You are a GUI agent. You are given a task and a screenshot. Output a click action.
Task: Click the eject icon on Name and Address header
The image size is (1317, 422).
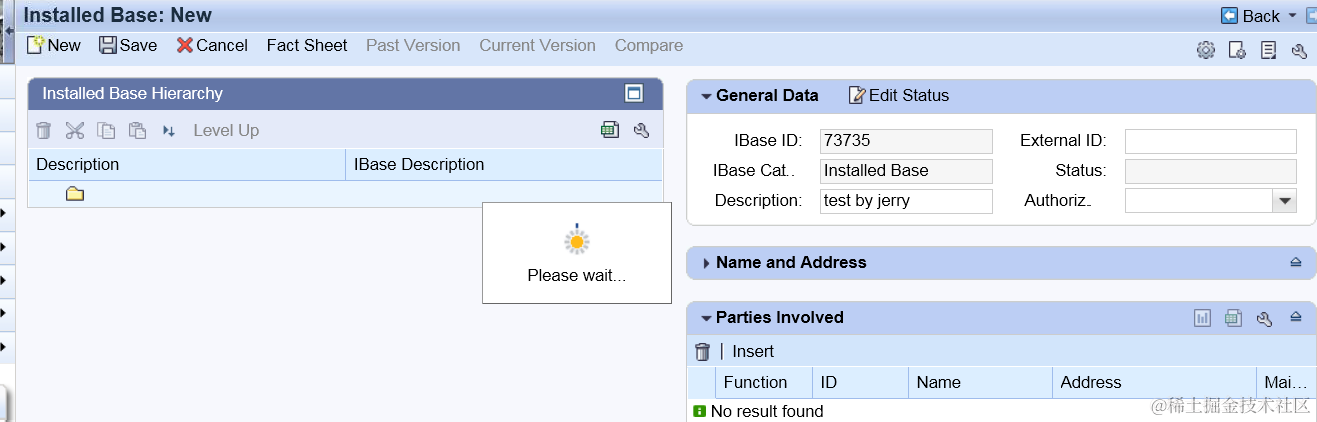point(1296,262)
